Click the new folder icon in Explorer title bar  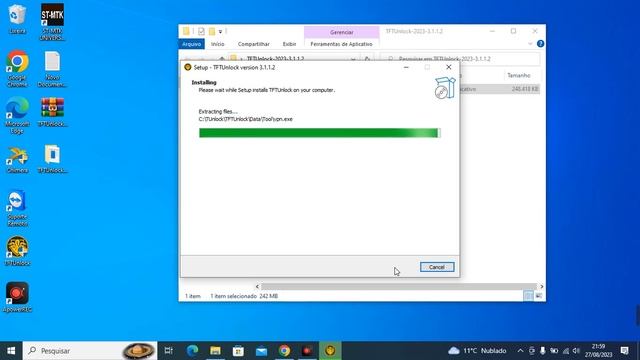(212, 31)
